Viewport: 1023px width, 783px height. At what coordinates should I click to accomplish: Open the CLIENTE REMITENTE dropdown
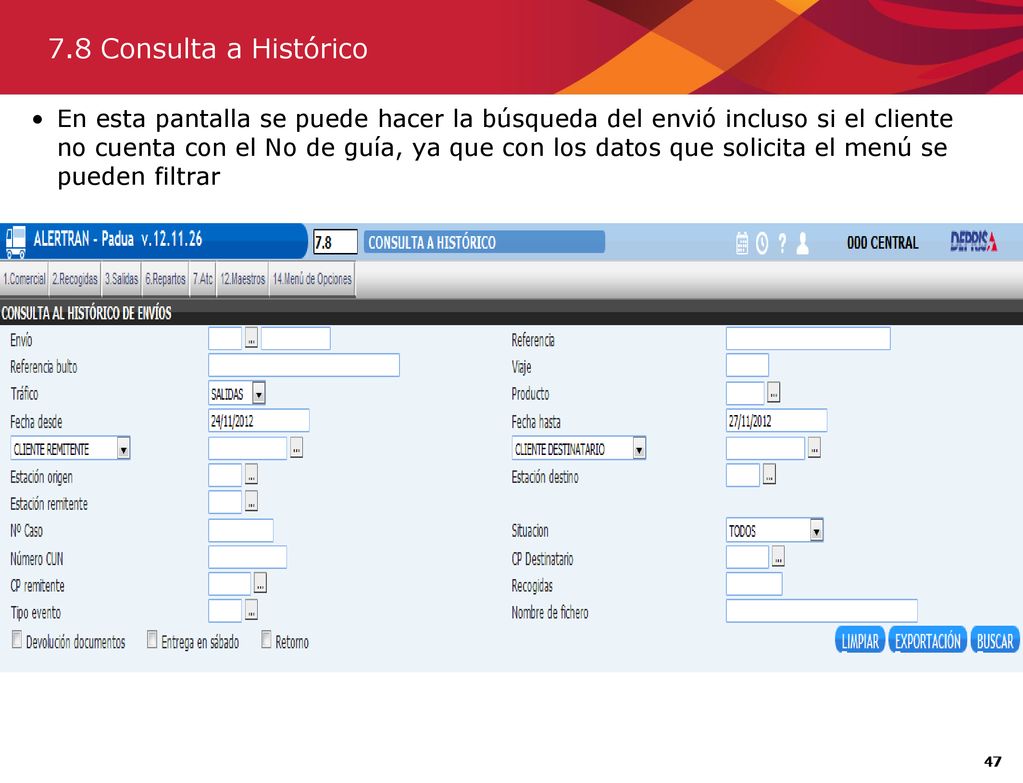(123, 448)
